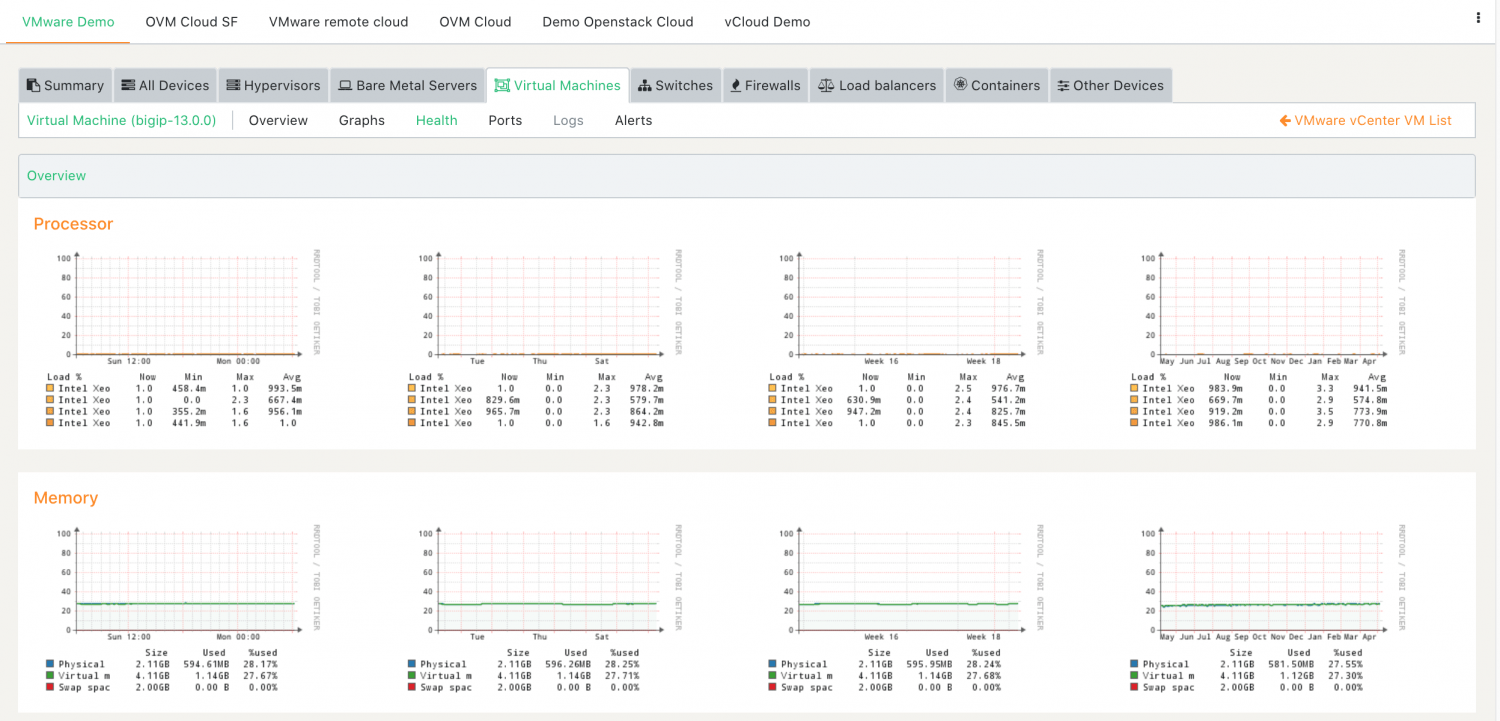This screenshot has width=1500, height=721.
Task: Open the Load balancers scale icon
Action: tap(827, 85)
